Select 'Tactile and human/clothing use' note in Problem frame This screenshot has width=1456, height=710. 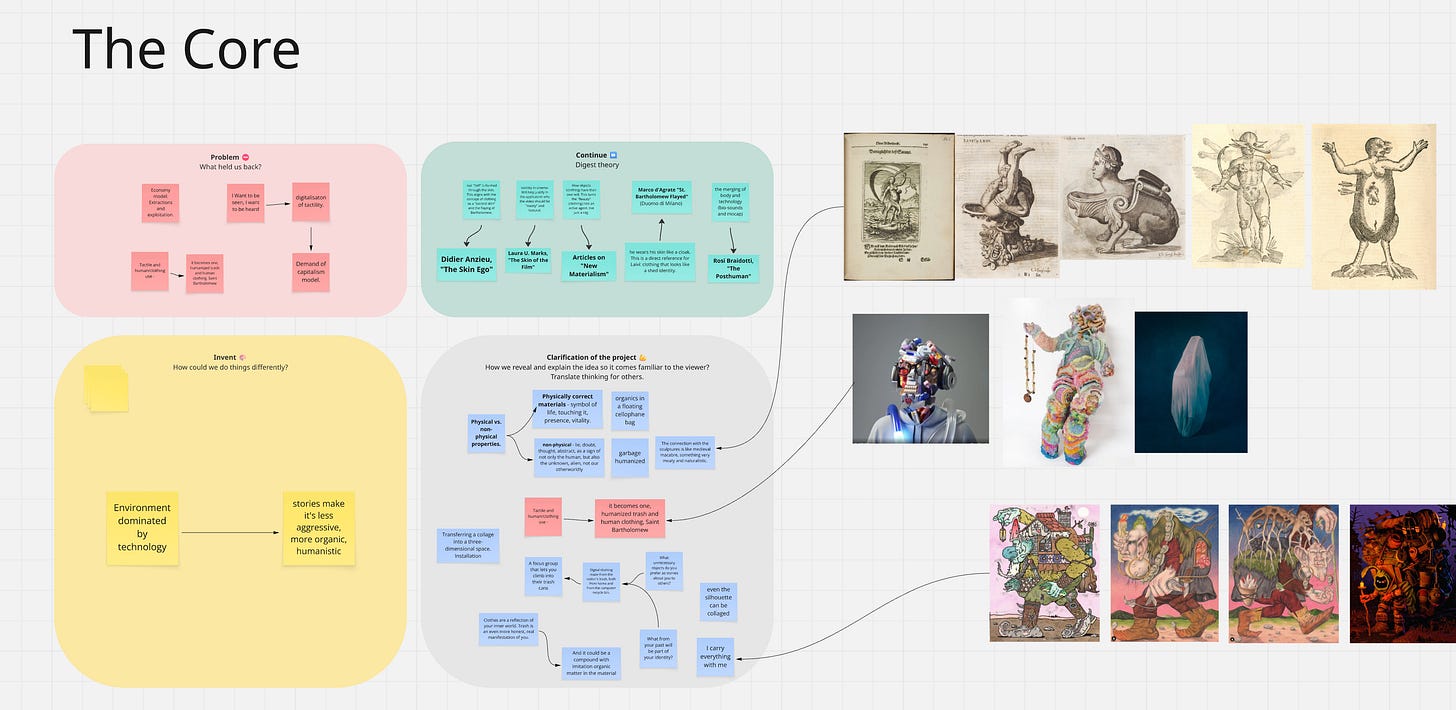(149, 271)
